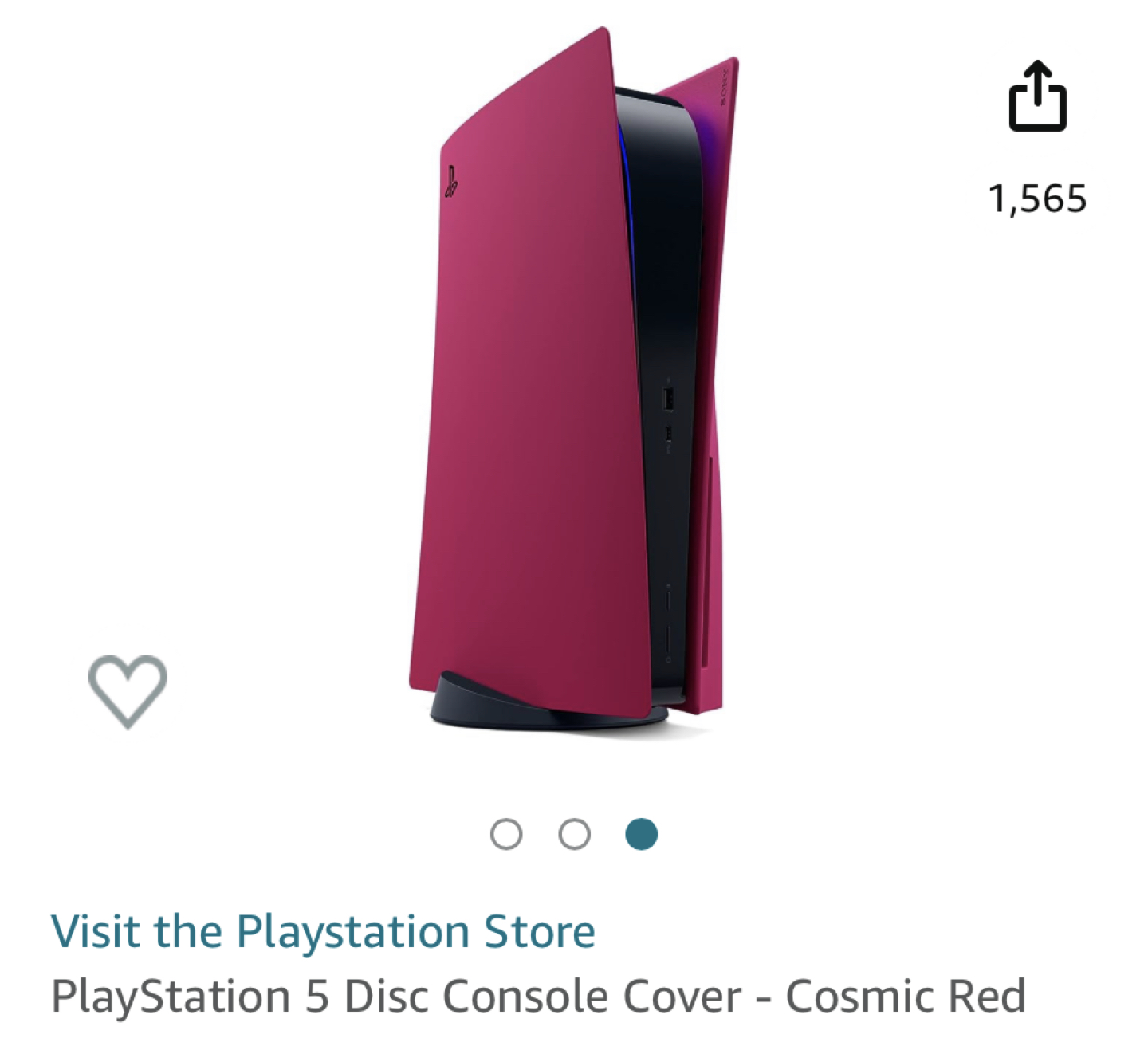Tap the words Cosmic Red in the title
Screen dimensions: 1148x1050
906,997
